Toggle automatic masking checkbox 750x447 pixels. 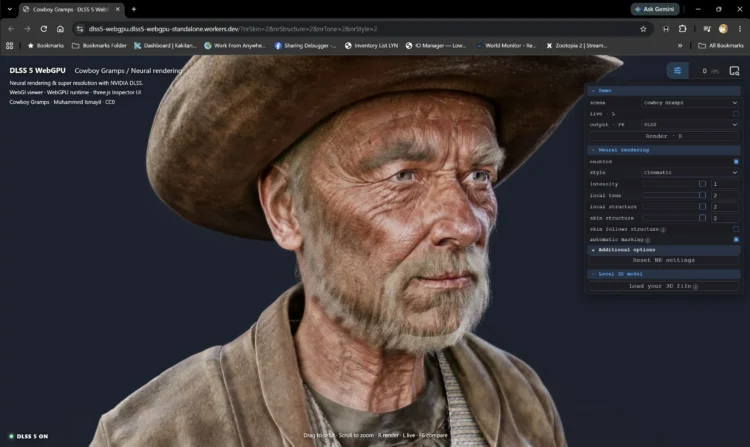coord(736,240)
